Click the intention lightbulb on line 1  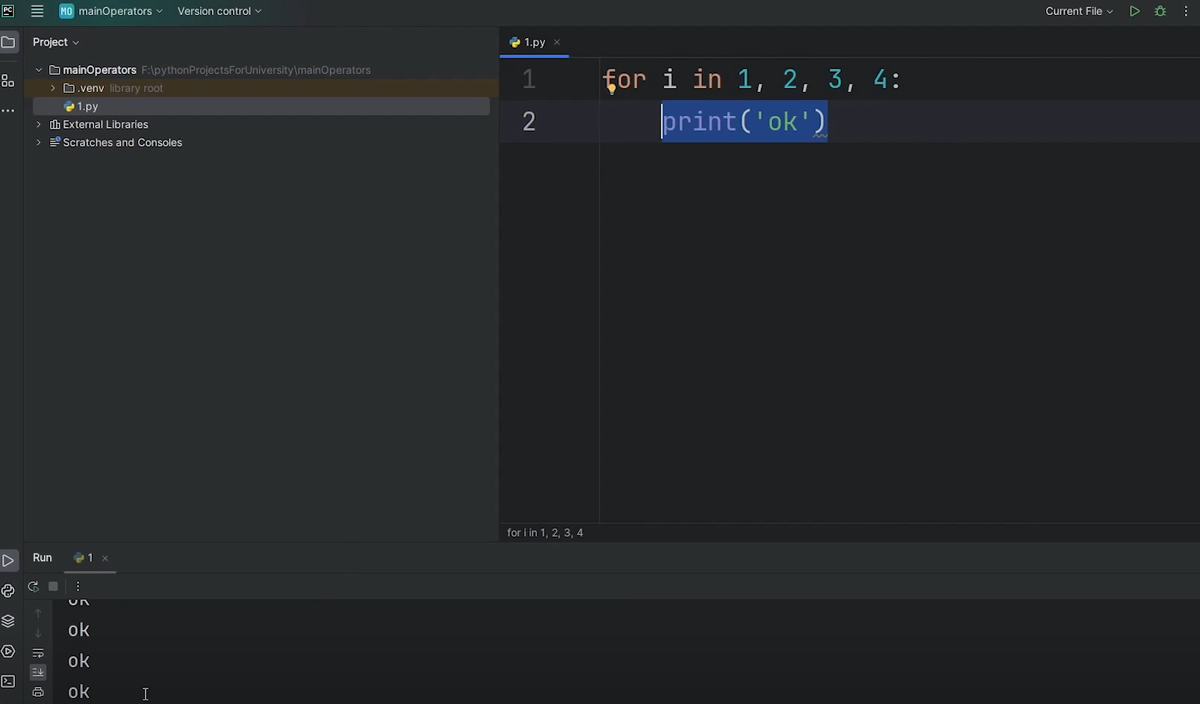(611, 89)
